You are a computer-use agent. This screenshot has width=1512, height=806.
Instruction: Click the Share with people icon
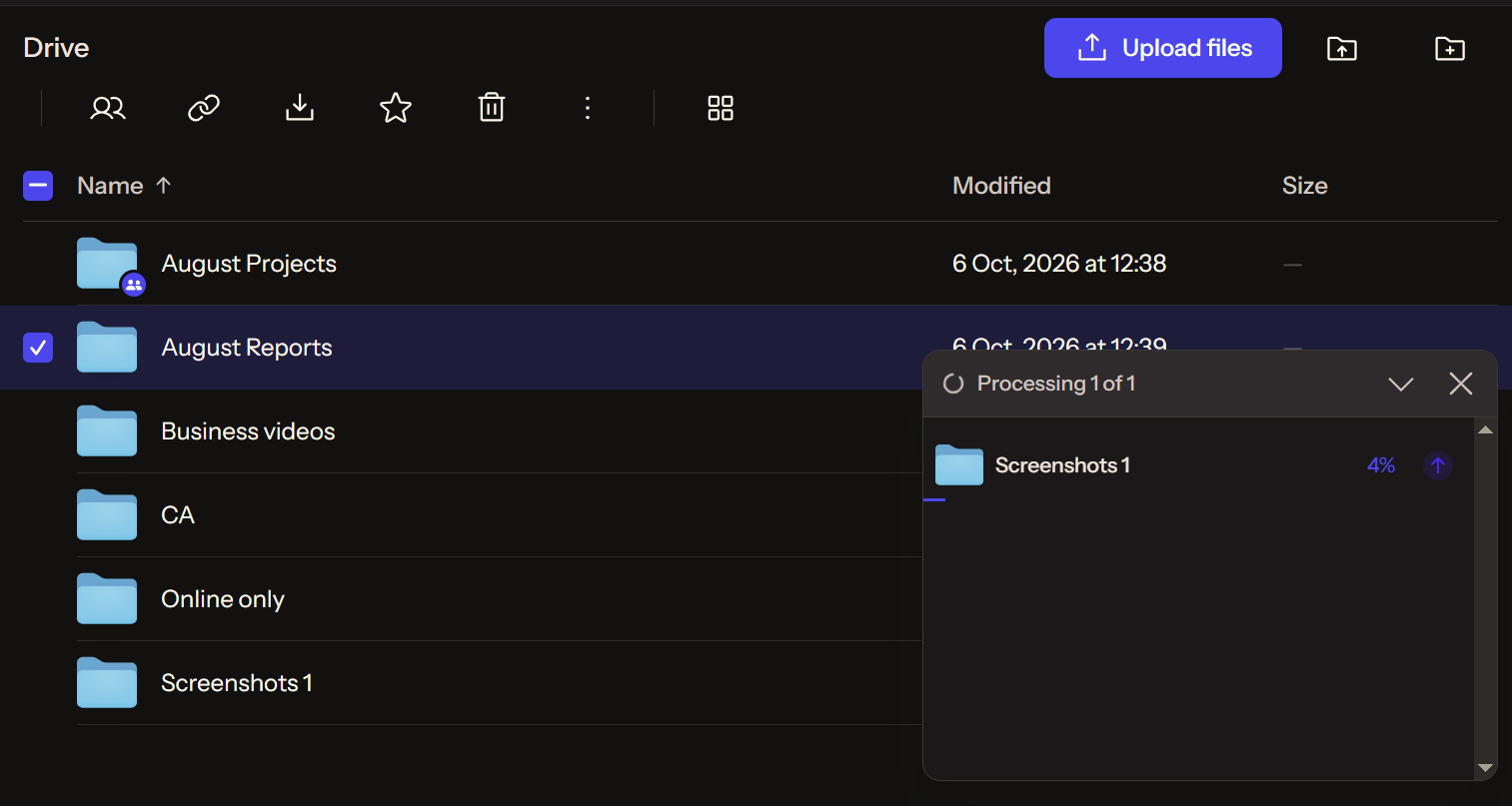[x=108, y=108]
